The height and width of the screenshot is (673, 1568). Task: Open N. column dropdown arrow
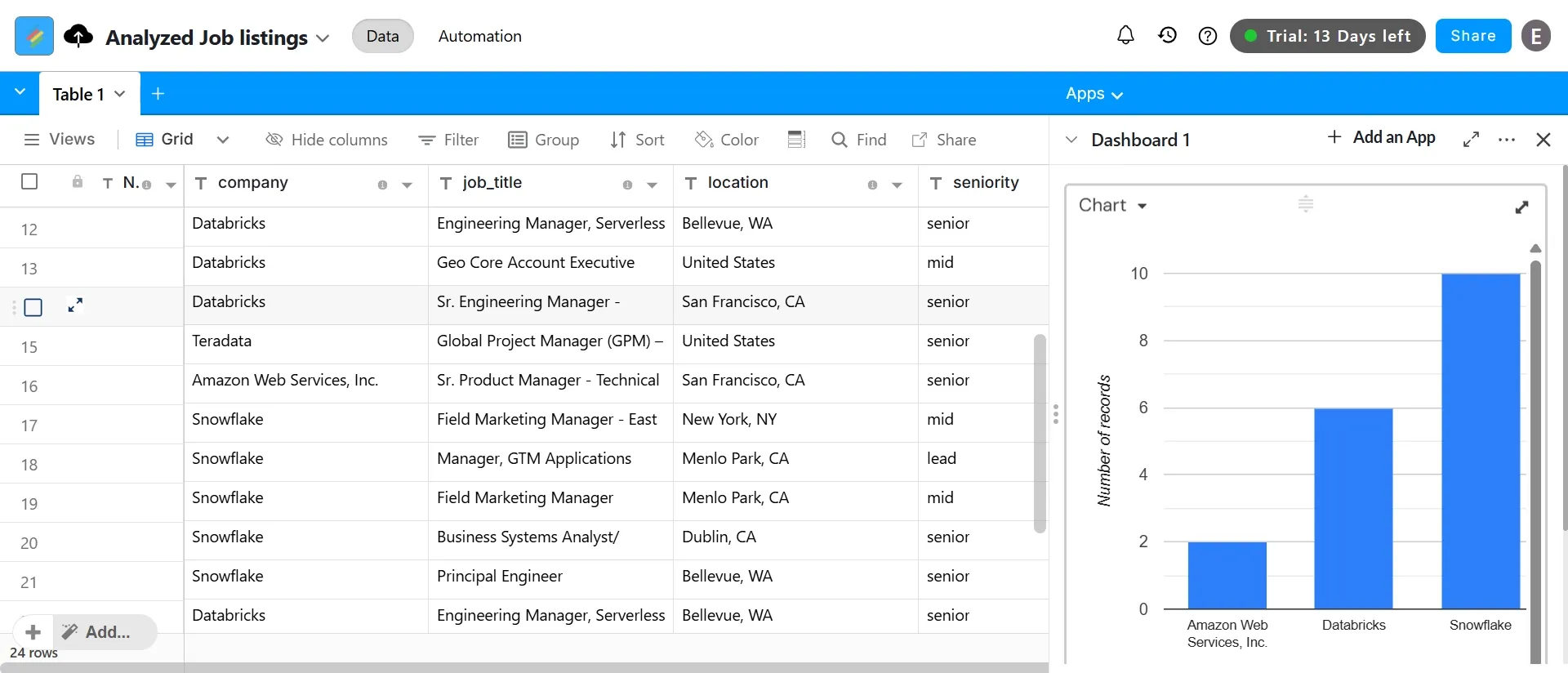tap(171, 185)
